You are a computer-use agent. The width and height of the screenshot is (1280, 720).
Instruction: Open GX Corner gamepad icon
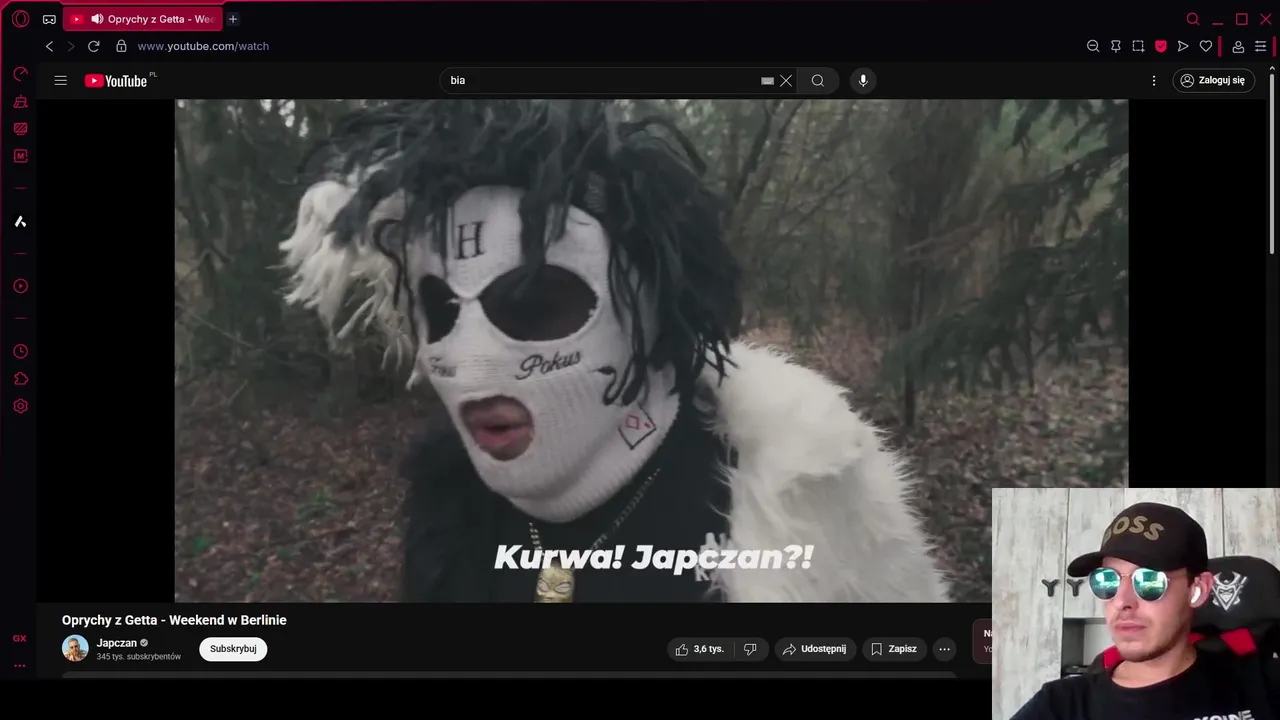point(49,19)
